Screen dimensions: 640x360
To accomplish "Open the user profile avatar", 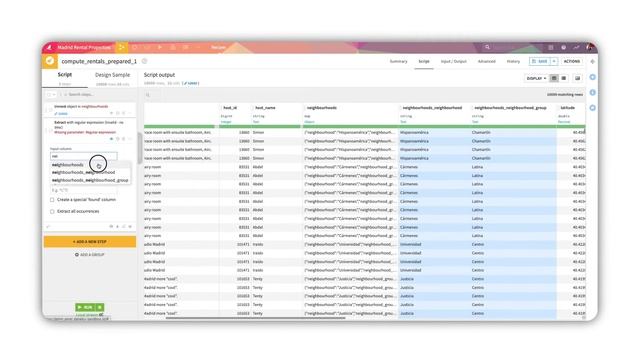I will tap(589, 47).
